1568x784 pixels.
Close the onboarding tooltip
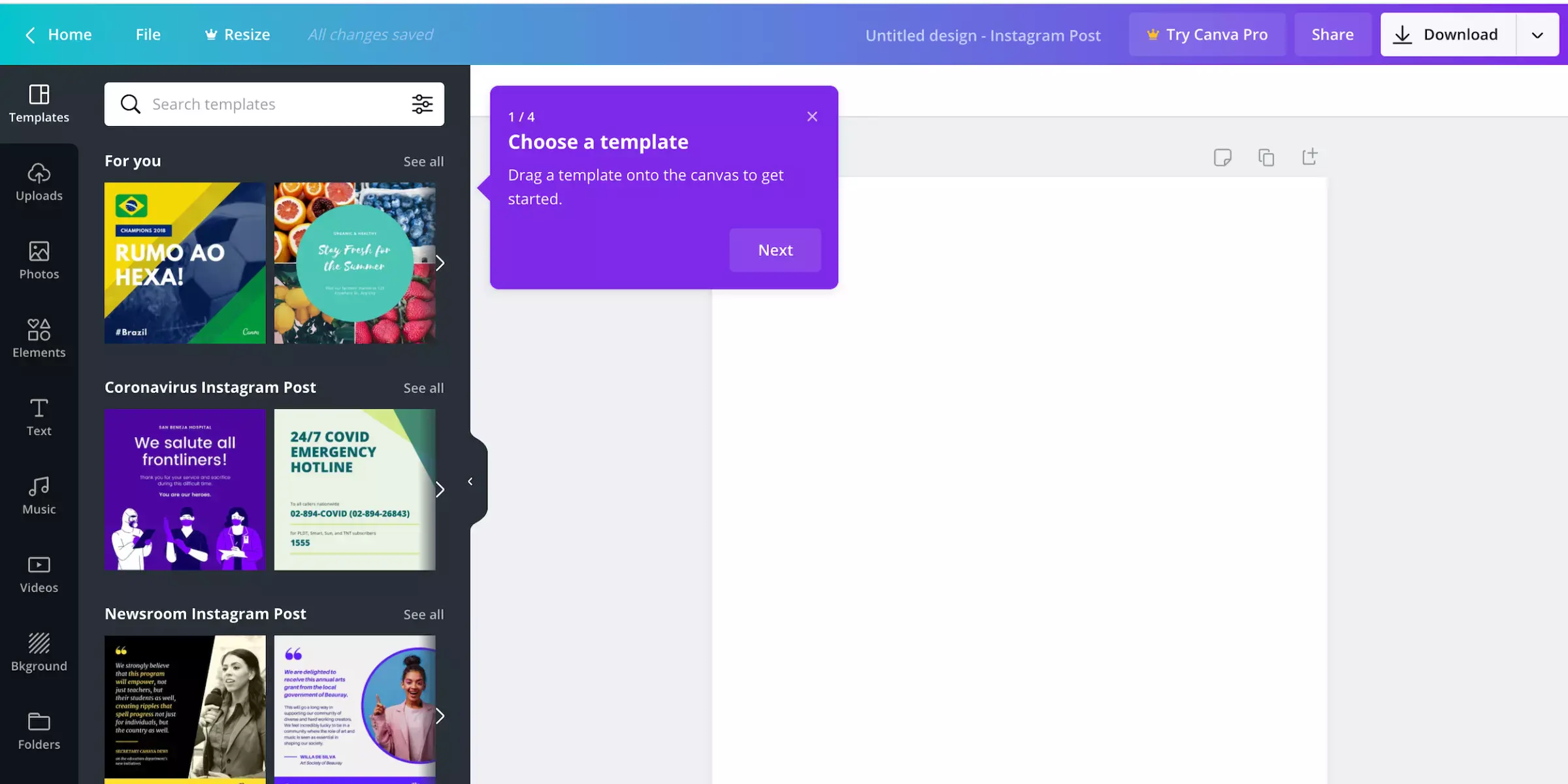[x=812, y=117]
